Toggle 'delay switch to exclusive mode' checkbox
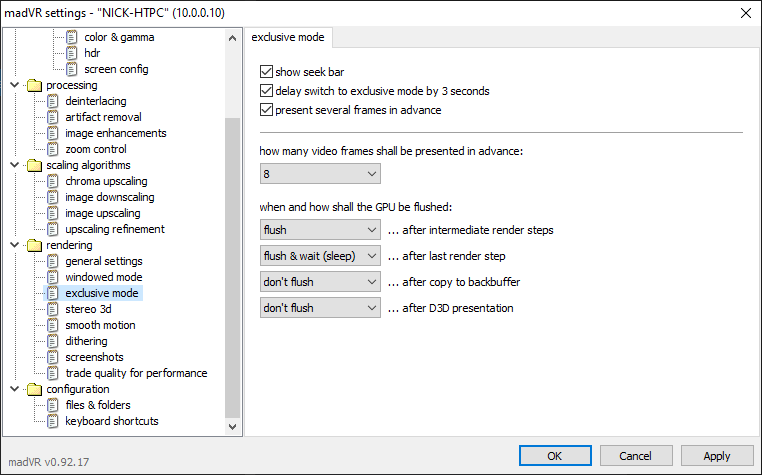Image resolution: width=762 pixels, height=475 pixels. (266, 91)
